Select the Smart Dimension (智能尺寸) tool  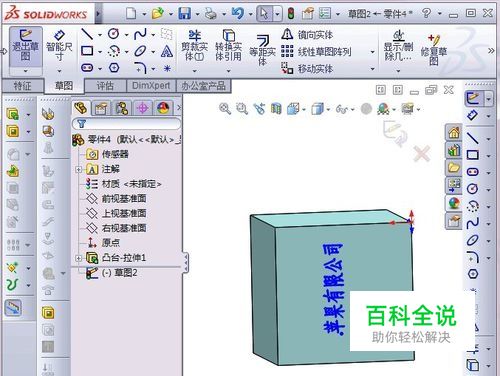59,46
